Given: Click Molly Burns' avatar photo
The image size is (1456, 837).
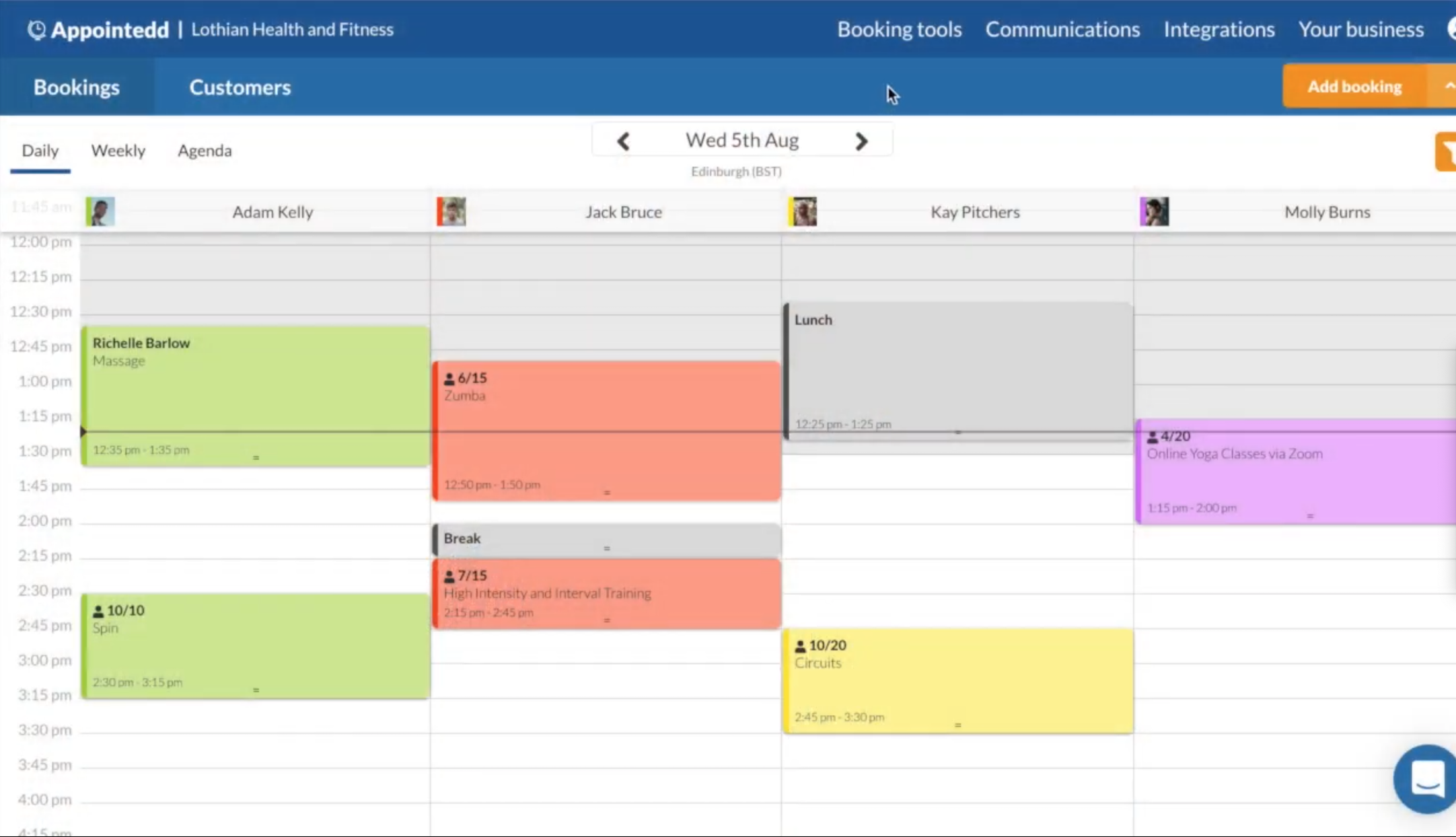Looking at the screenshot, I should (1155, 211).
